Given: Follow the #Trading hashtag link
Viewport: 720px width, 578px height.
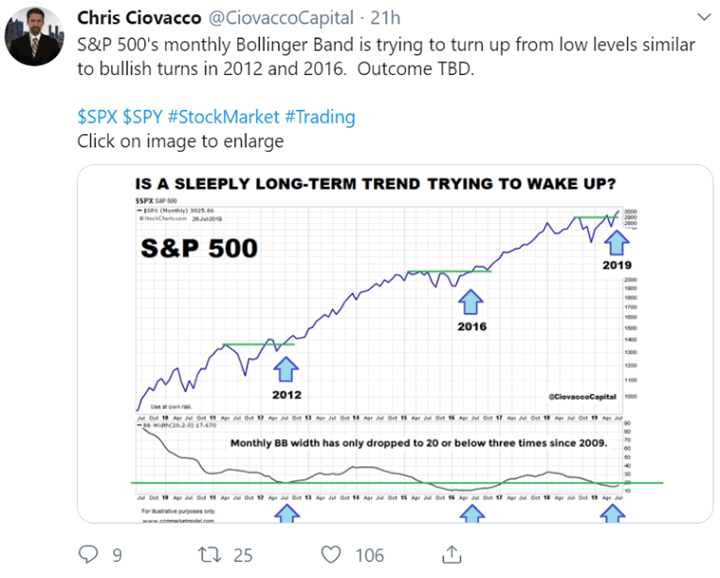Looking at the screenshot, I should point(320,117).
